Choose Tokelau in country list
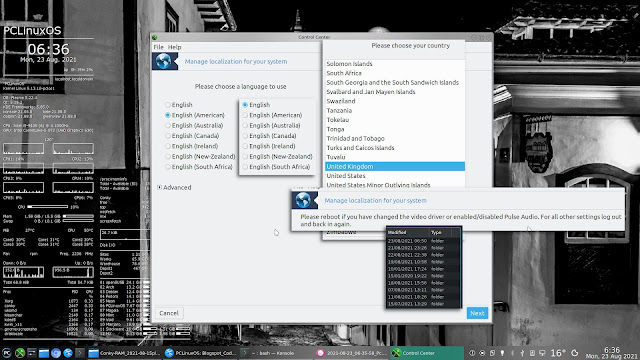Image resolution: width=640 pixels, height=360 pixels. 395,120
